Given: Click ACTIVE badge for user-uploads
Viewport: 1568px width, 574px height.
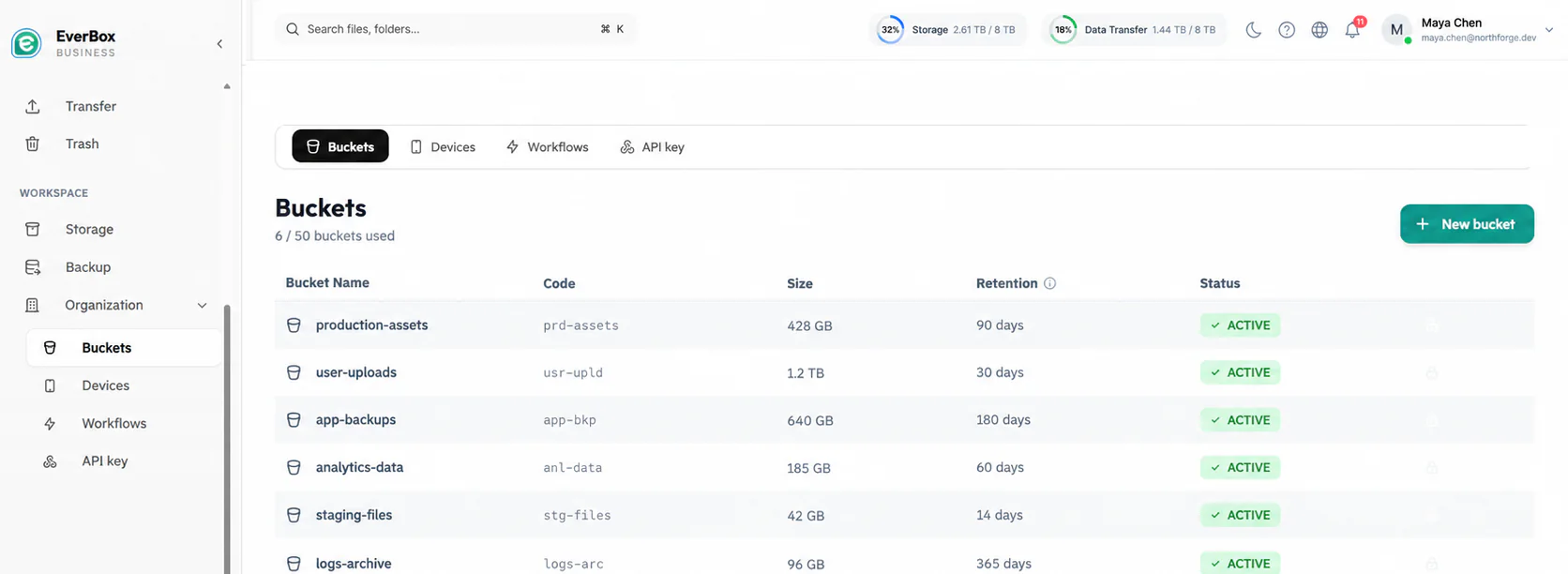Looking at the screenshot, I should pos(1240,372).
